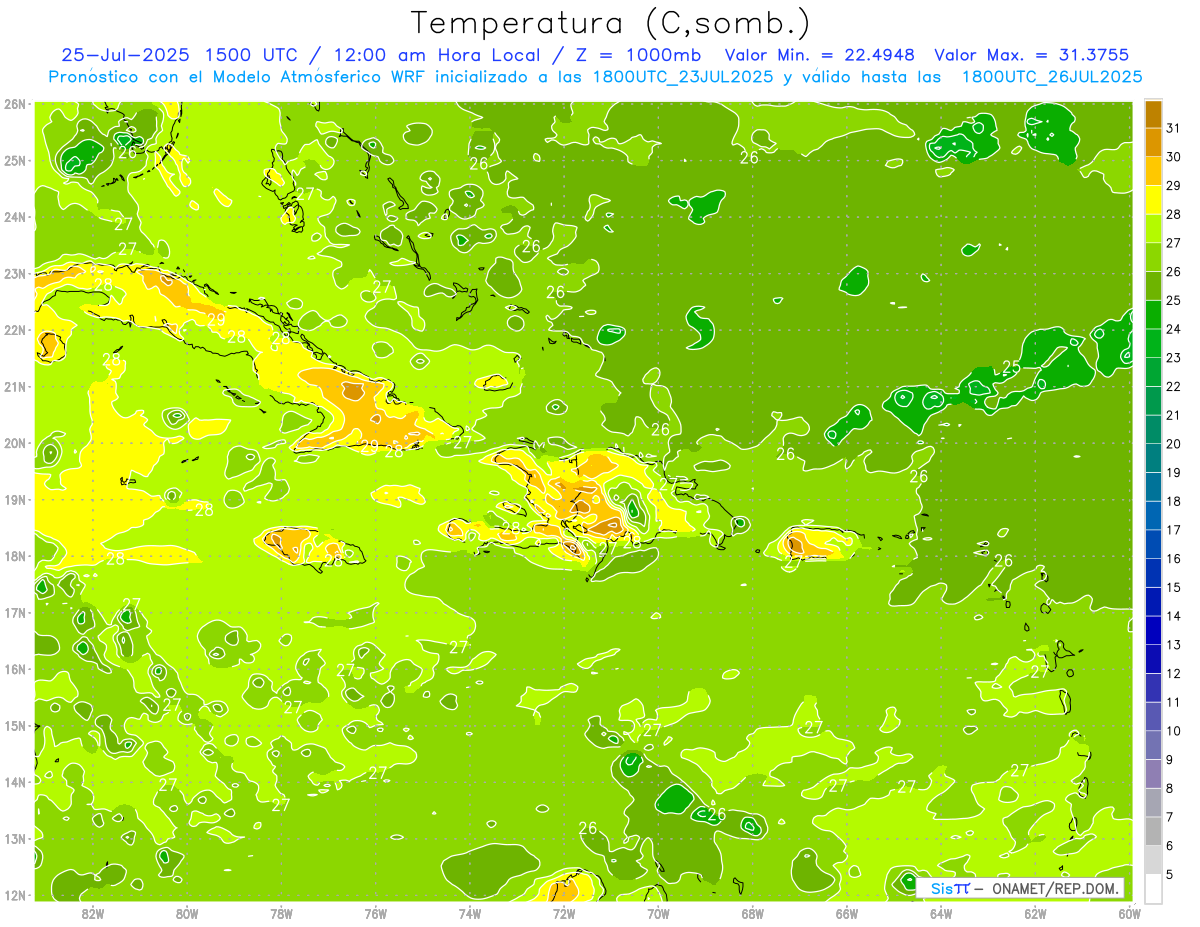1200x927 pixels.
Task: Pick the purple legend swatch between 9 and 10
Action: (x=1153, y=745)
